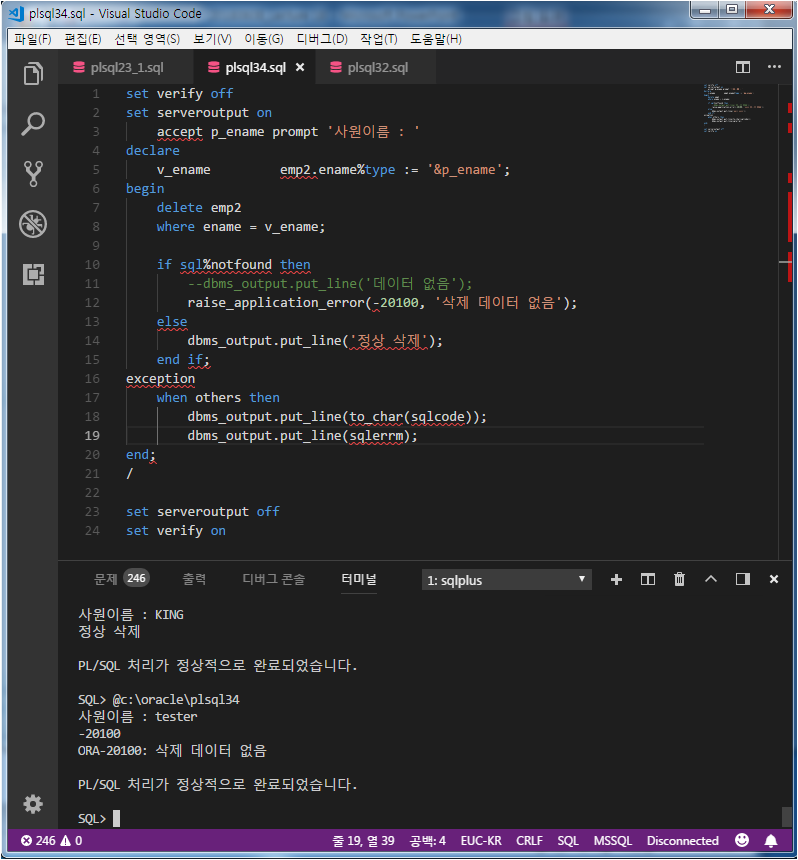798x860 pixels.
Task: Click Disconnected connection status
Action: point(682,841)
